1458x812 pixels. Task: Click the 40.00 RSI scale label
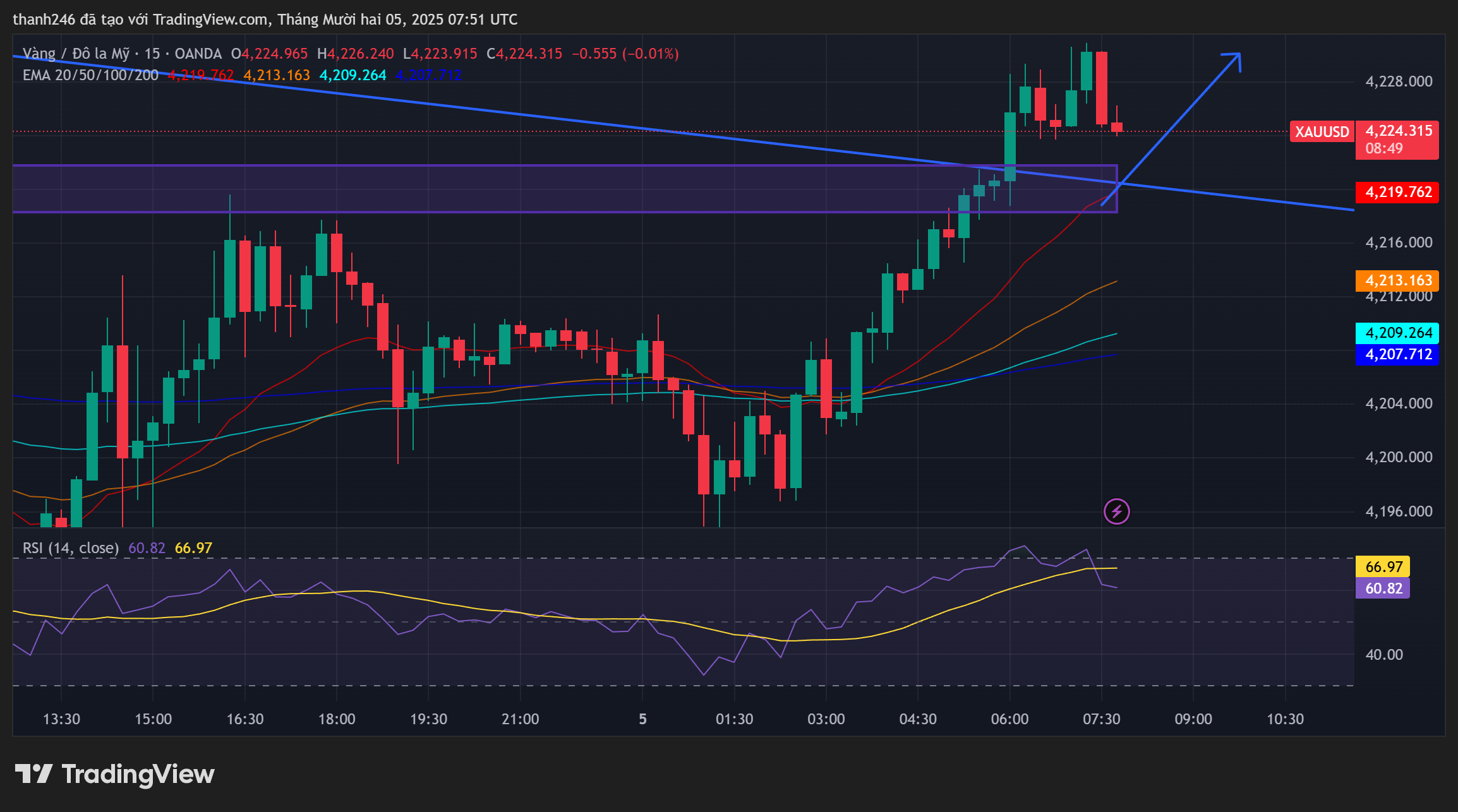coord(1384,655)
